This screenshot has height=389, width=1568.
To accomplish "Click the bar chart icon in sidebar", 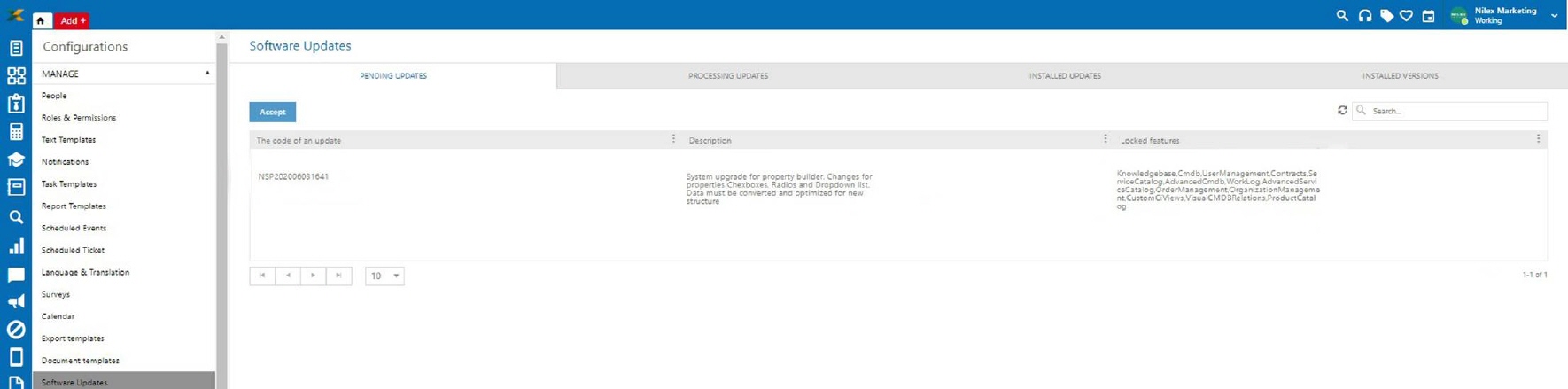I will [16, 246].
